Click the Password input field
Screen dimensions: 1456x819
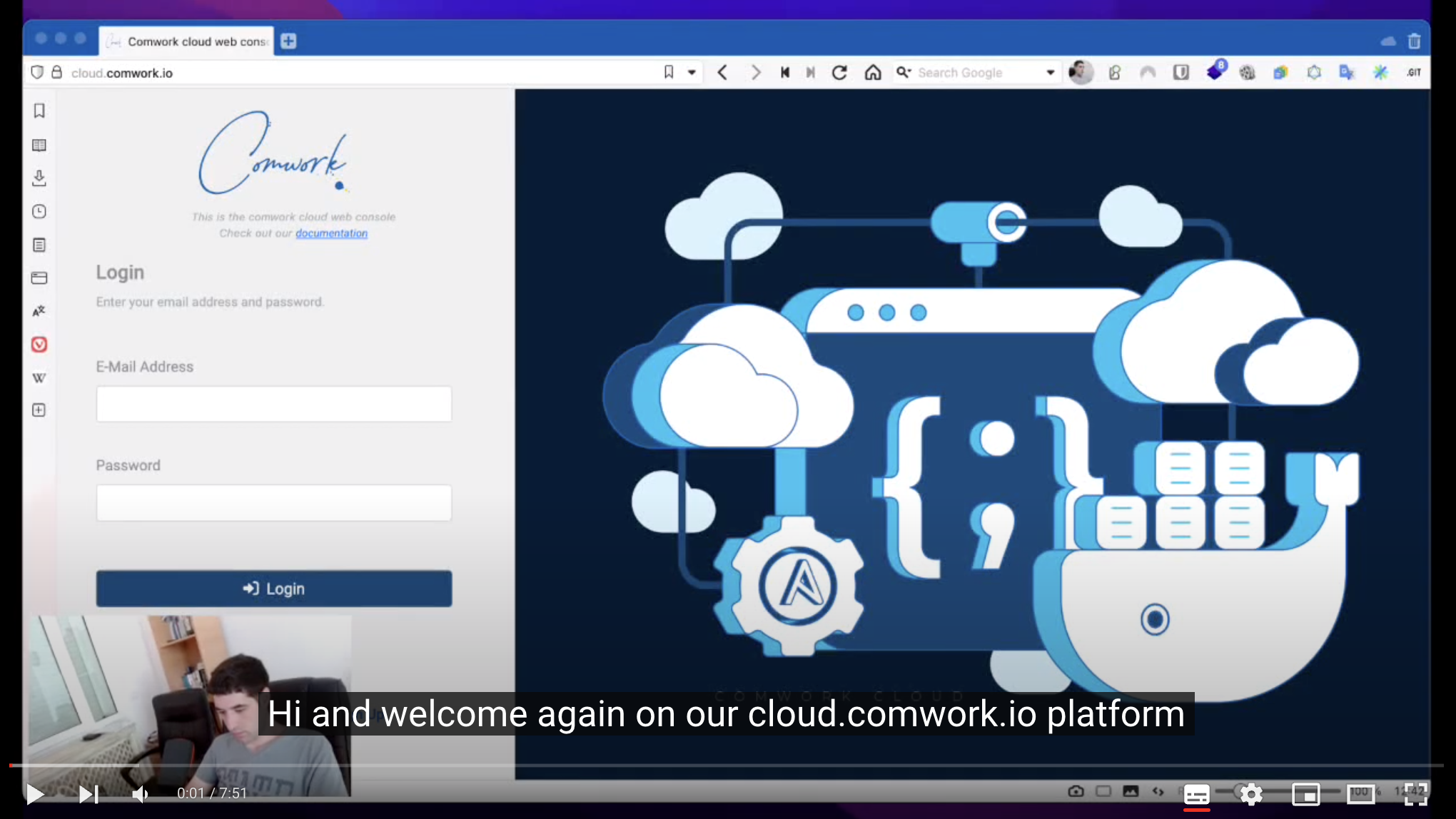click(274, 503)
